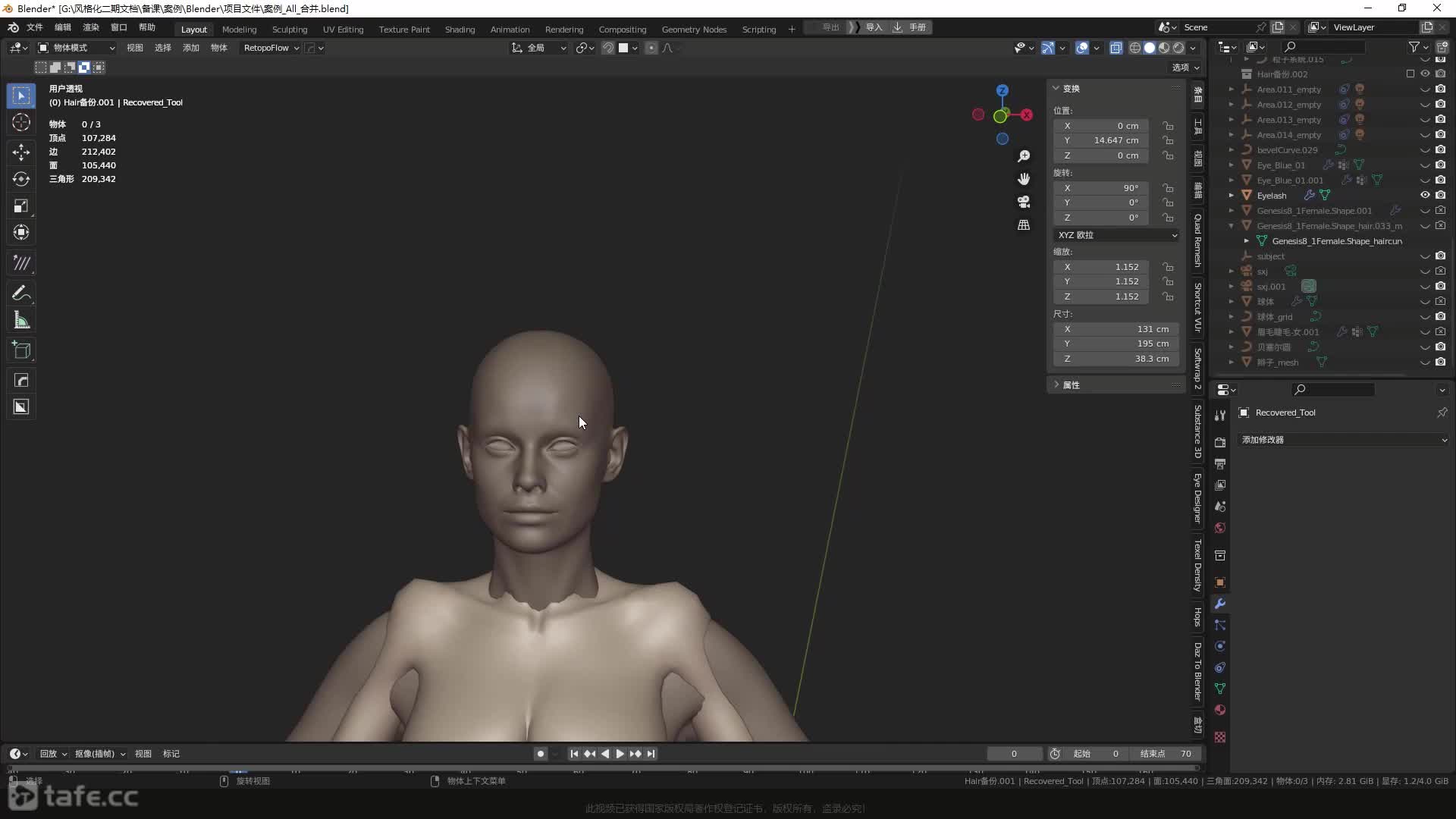The image size is (1456, 819).
Task: Toggle camera view icon in viewport
Action: (x=1024, y=202)
